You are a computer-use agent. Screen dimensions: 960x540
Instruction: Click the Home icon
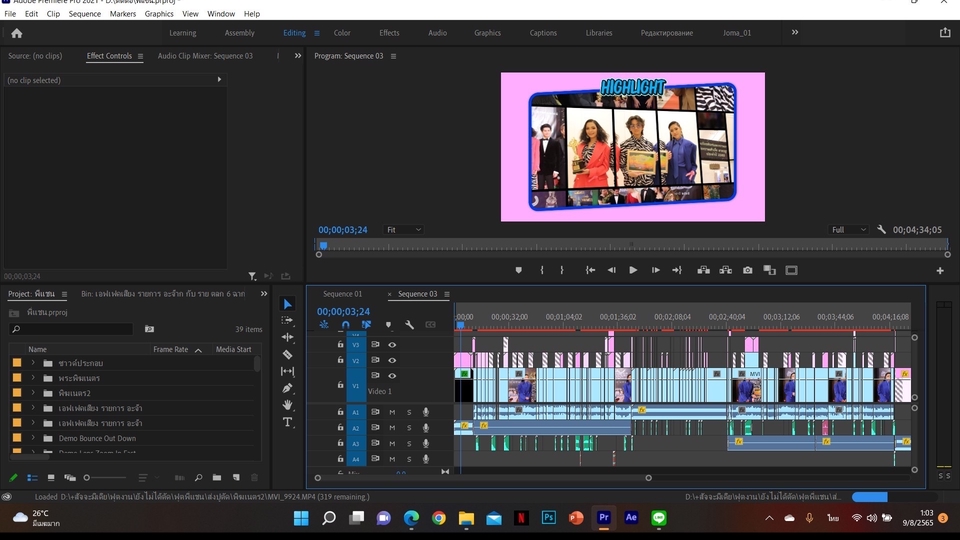pyautogui.click(x=17, y=33)
